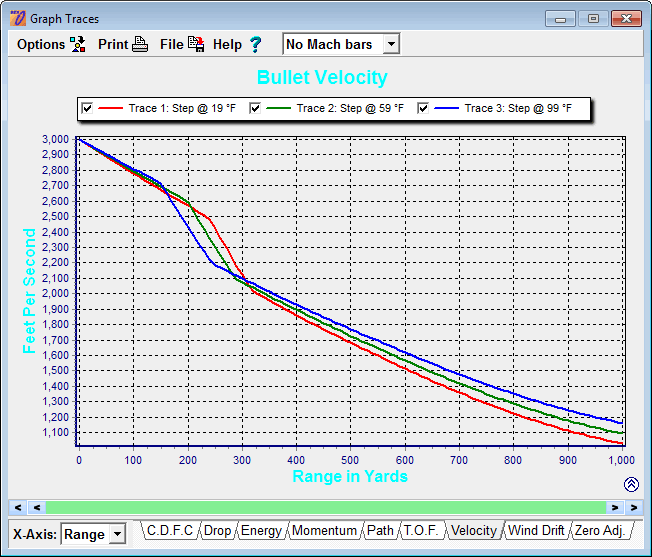
Task: Click the Feet Per Second axis label
Action: [29, 291]
